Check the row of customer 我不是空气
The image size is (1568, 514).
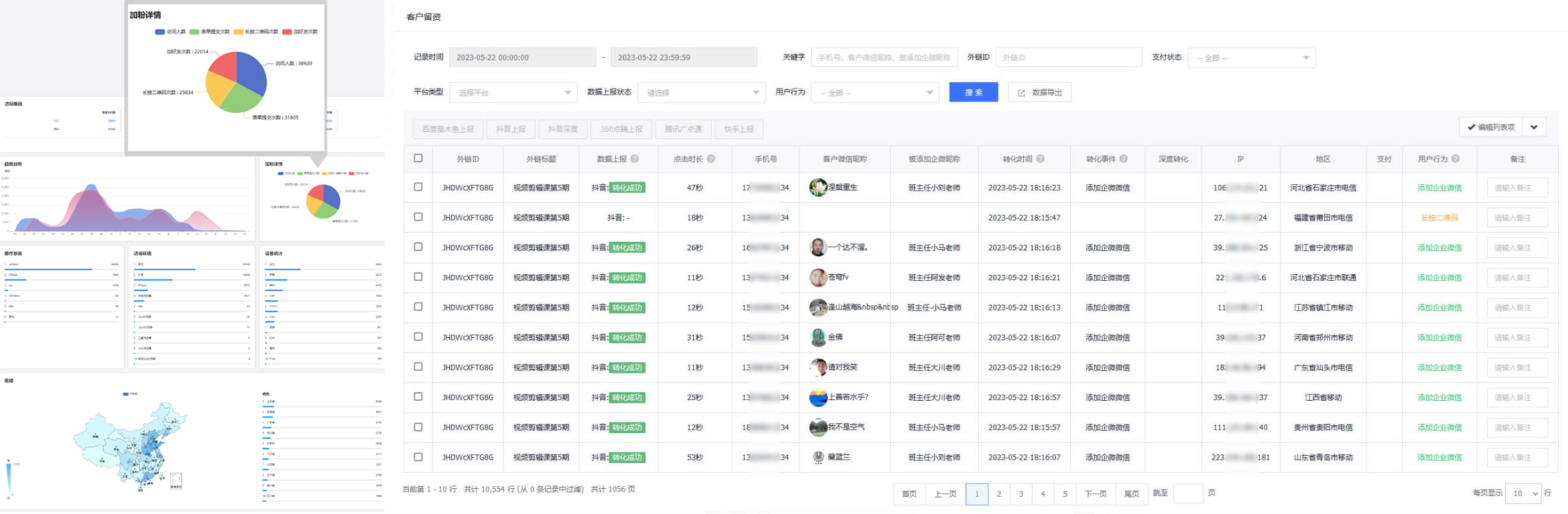418,427
